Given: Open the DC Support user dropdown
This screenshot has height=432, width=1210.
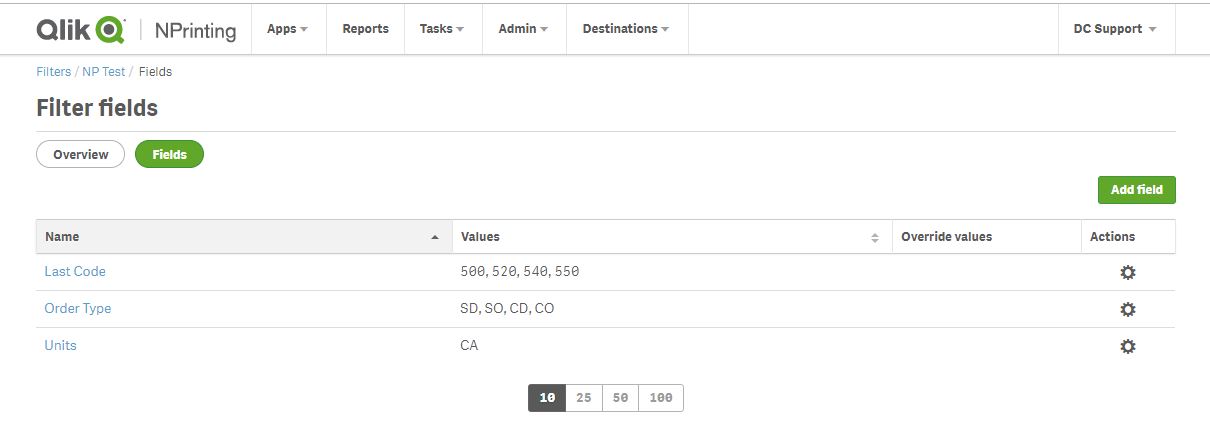Looking at the screenshot, I should tap(1114, 29).
